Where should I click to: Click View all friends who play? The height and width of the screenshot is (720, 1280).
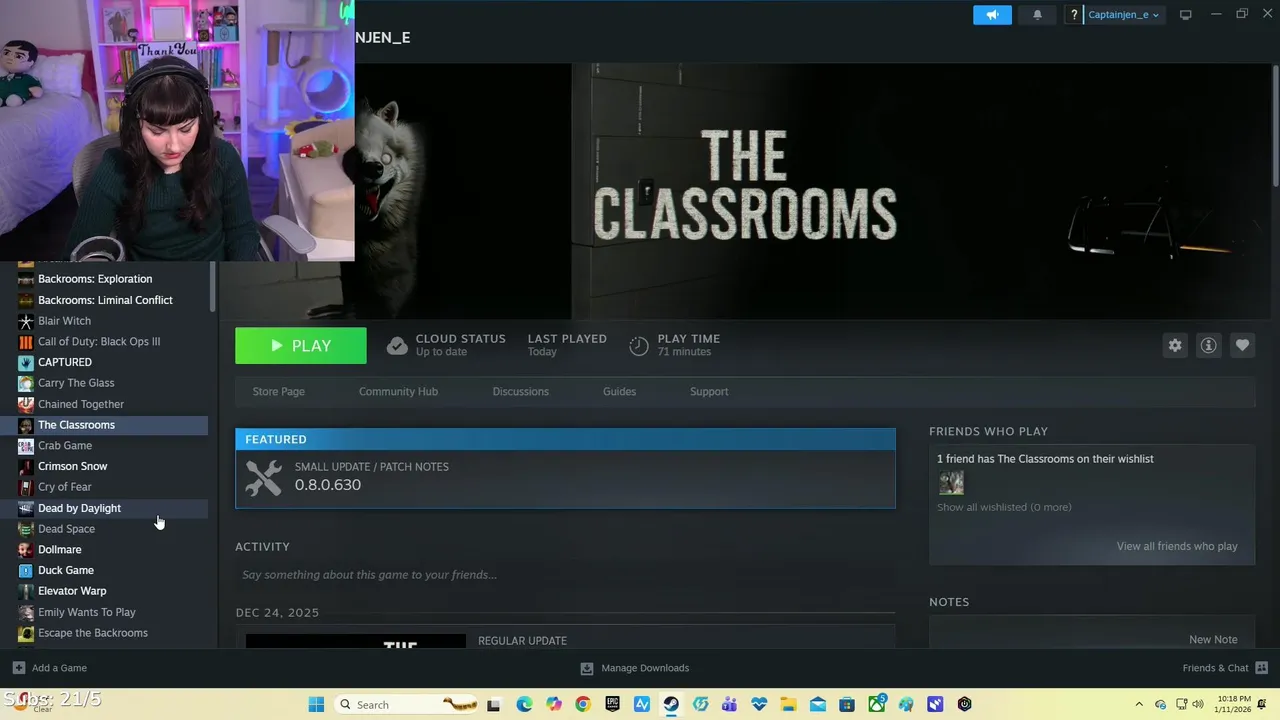click(1177, 546)
